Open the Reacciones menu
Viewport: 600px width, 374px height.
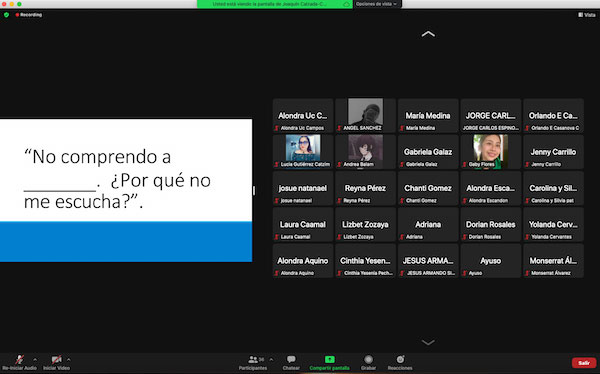[400, 363]
